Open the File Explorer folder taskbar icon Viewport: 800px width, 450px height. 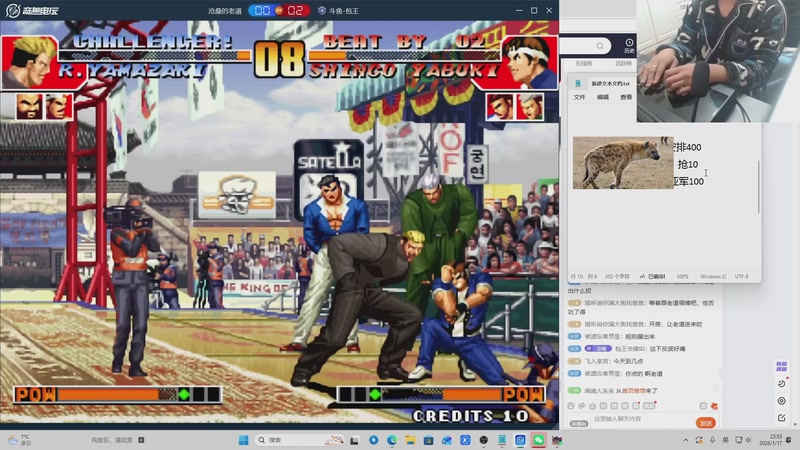point(410,440)
